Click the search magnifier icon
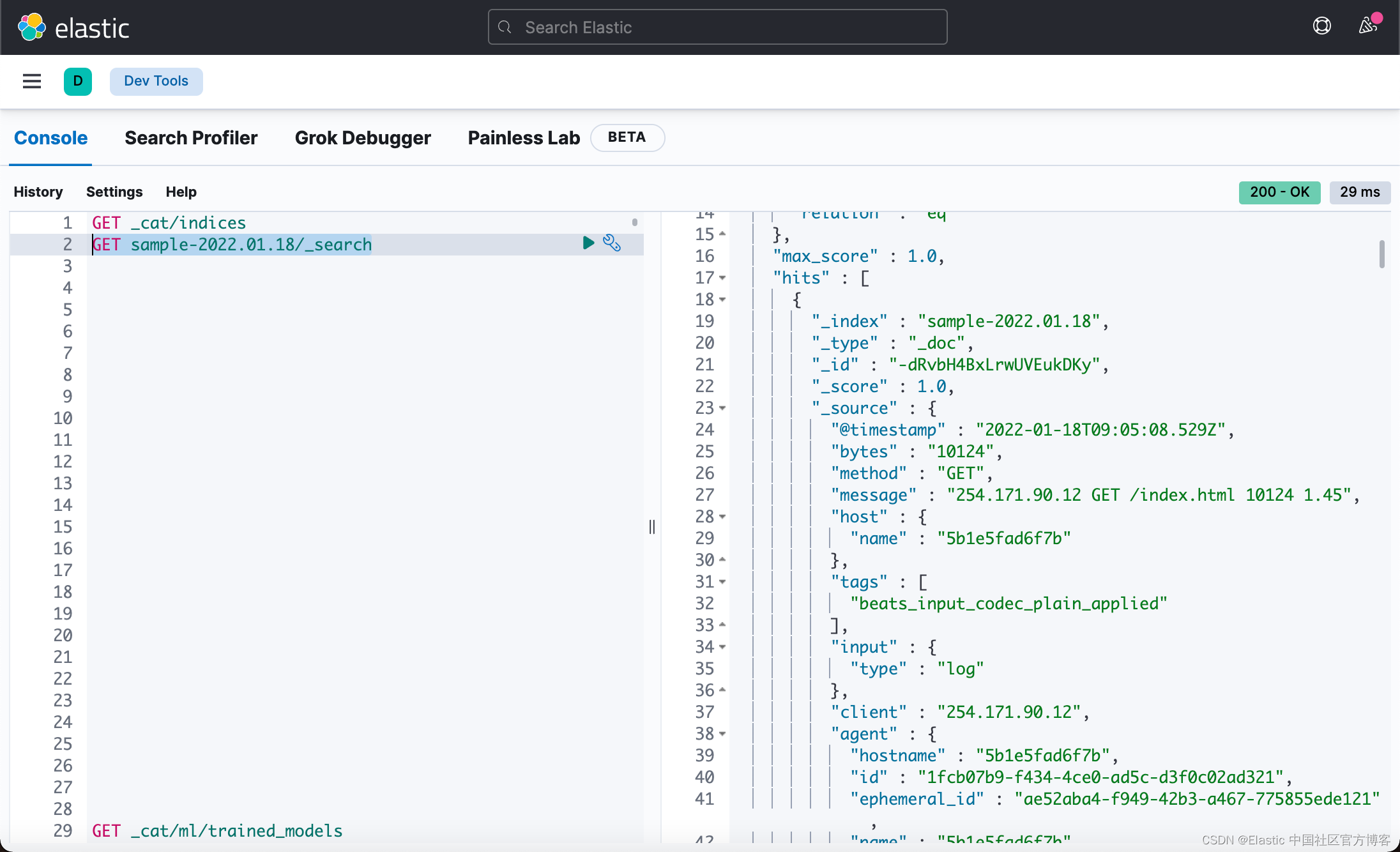The height and width of the screenshot is (852, 1400). click(505, 27)
